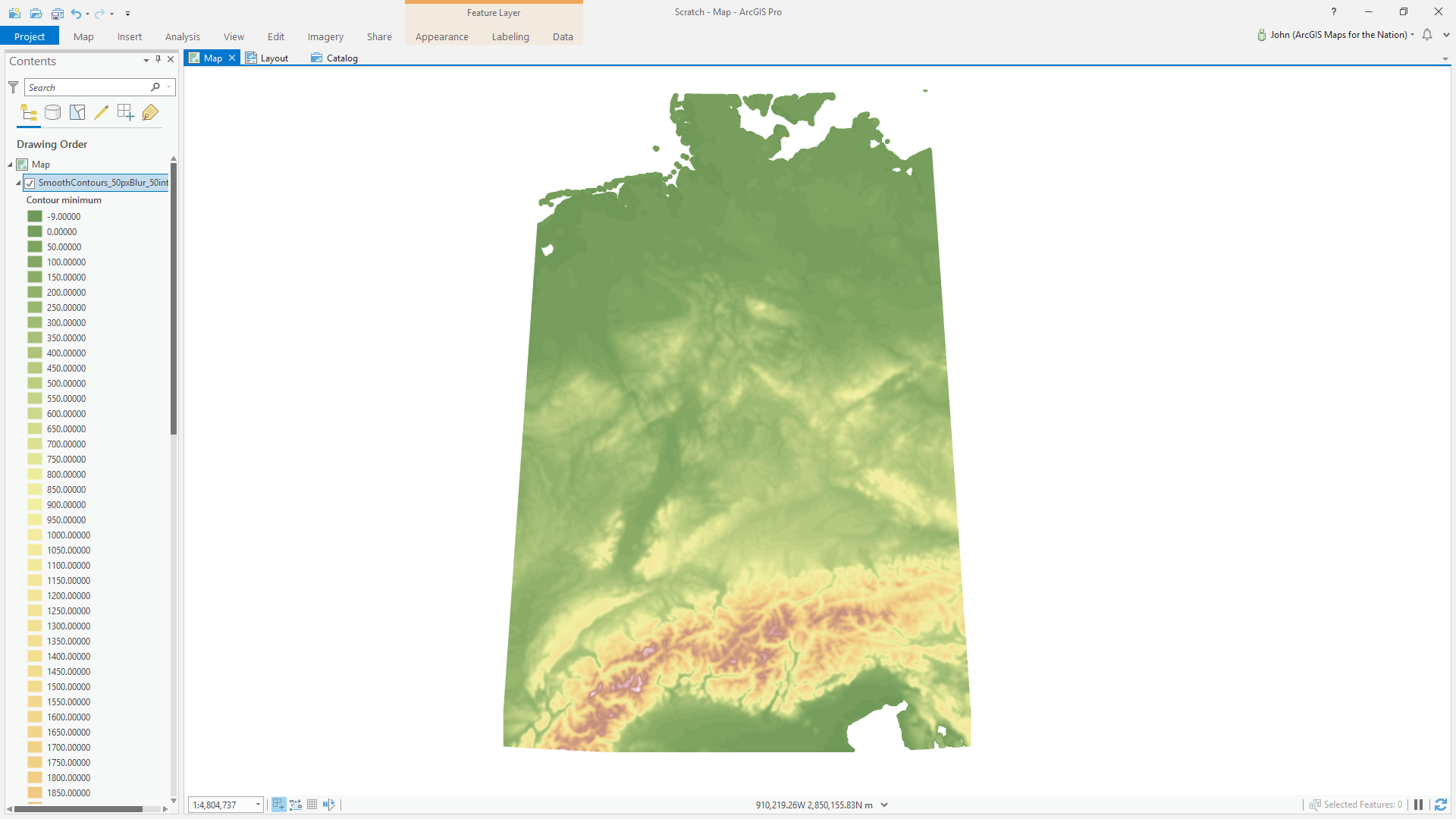Toggle snapping in the map status bar
Screen dimensions: 1456x819
279,805
